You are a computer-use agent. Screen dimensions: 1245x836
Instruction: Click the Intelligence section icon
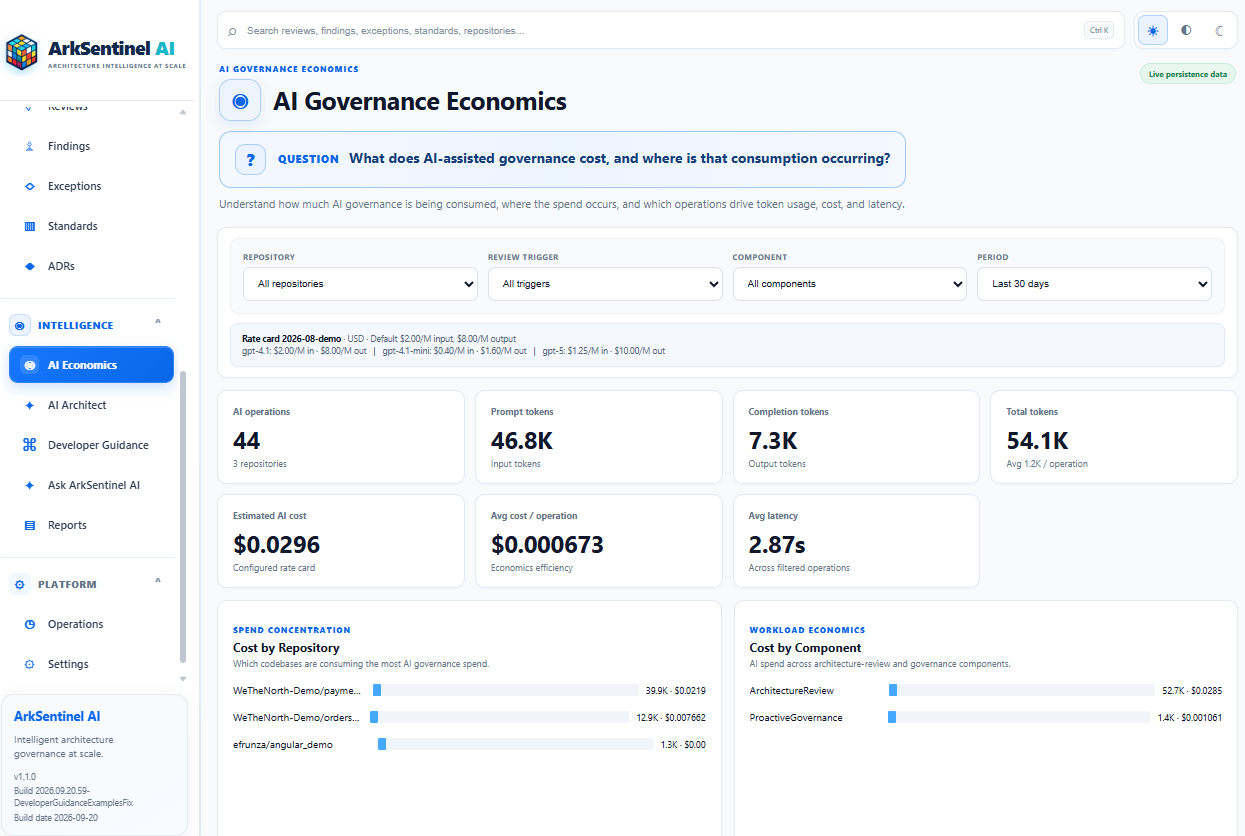coord(20,325)
